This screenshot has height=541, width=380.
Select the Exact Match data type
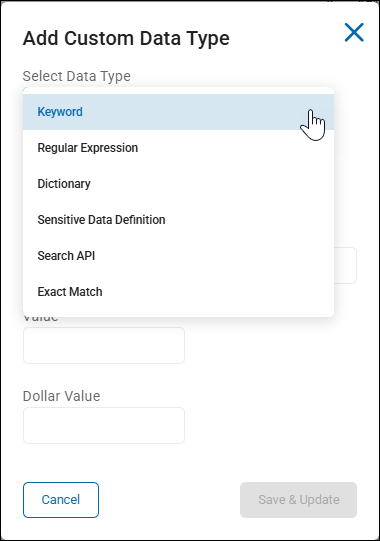178,292
